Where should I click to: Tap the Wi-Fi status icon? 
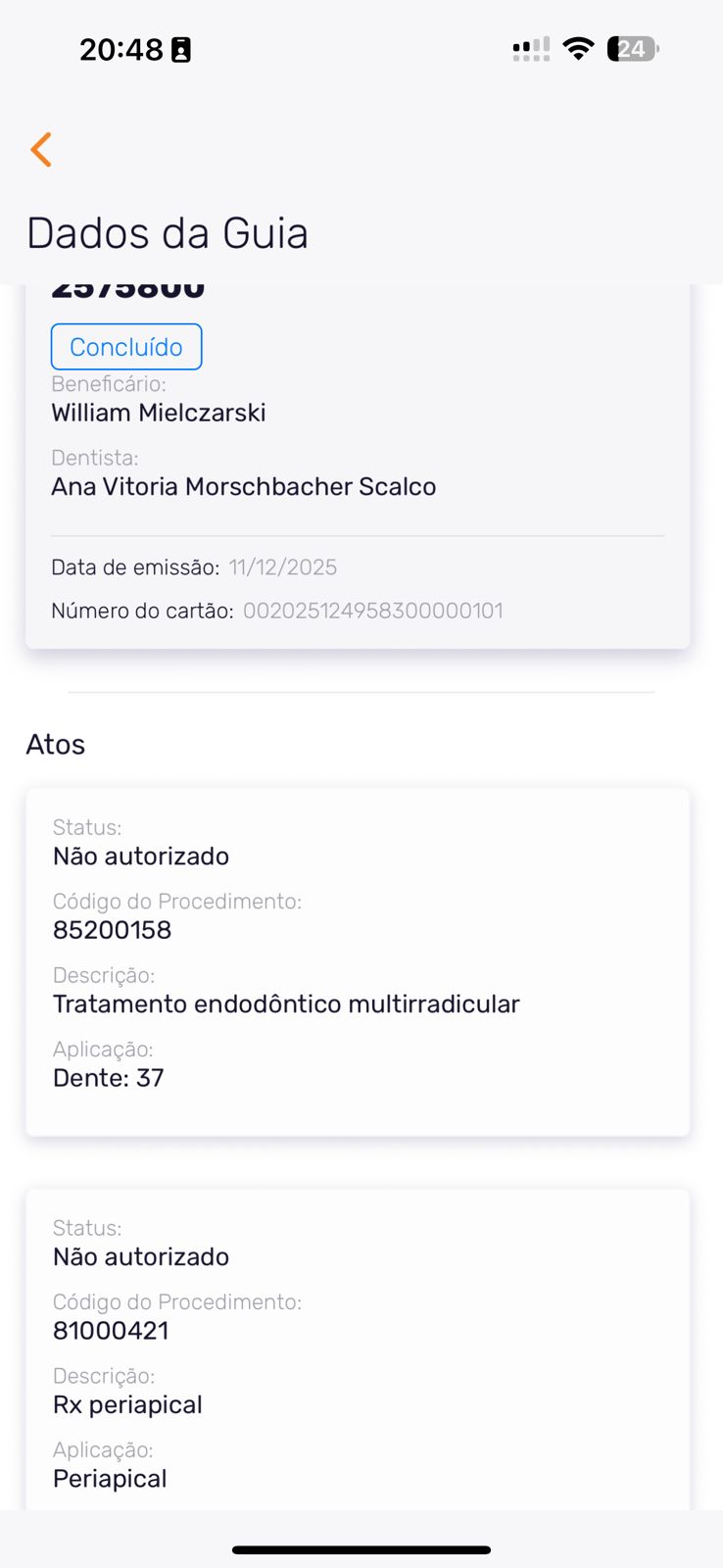(579, 49)
